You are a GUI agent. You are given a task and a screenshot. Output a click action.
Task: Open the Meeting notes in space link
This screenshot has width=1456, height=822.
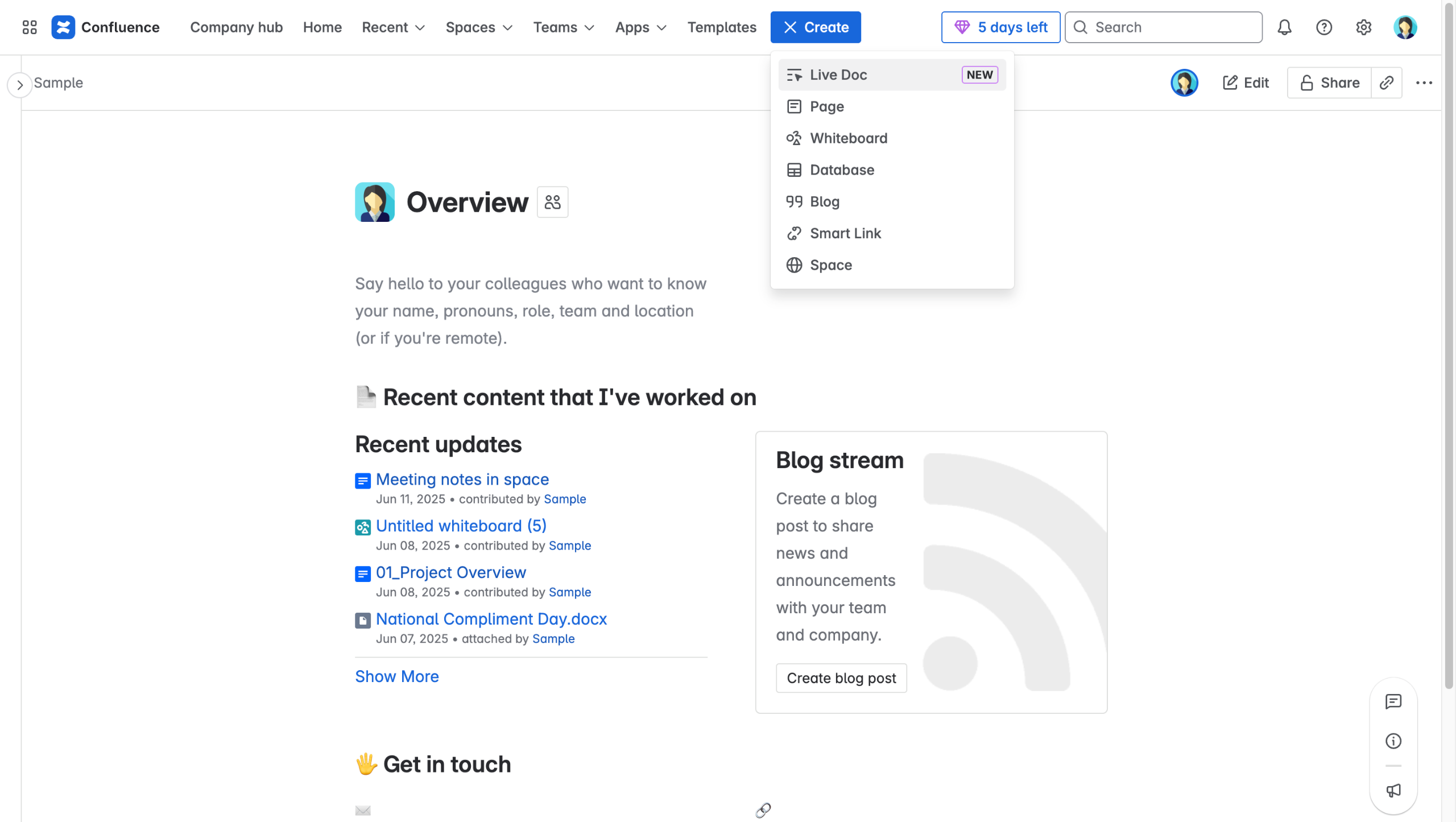point(462,480)
